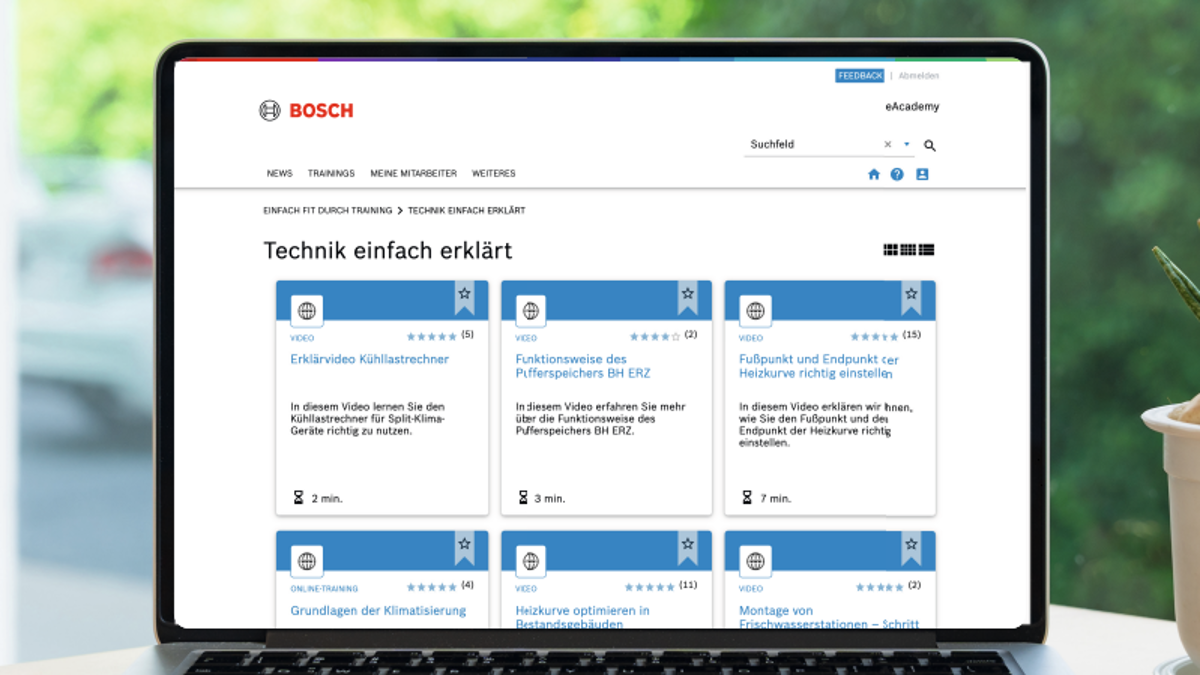Click the Abmelden link
Image resolution: width=1200 pixels, height=675 pixels.
(919, 76)
